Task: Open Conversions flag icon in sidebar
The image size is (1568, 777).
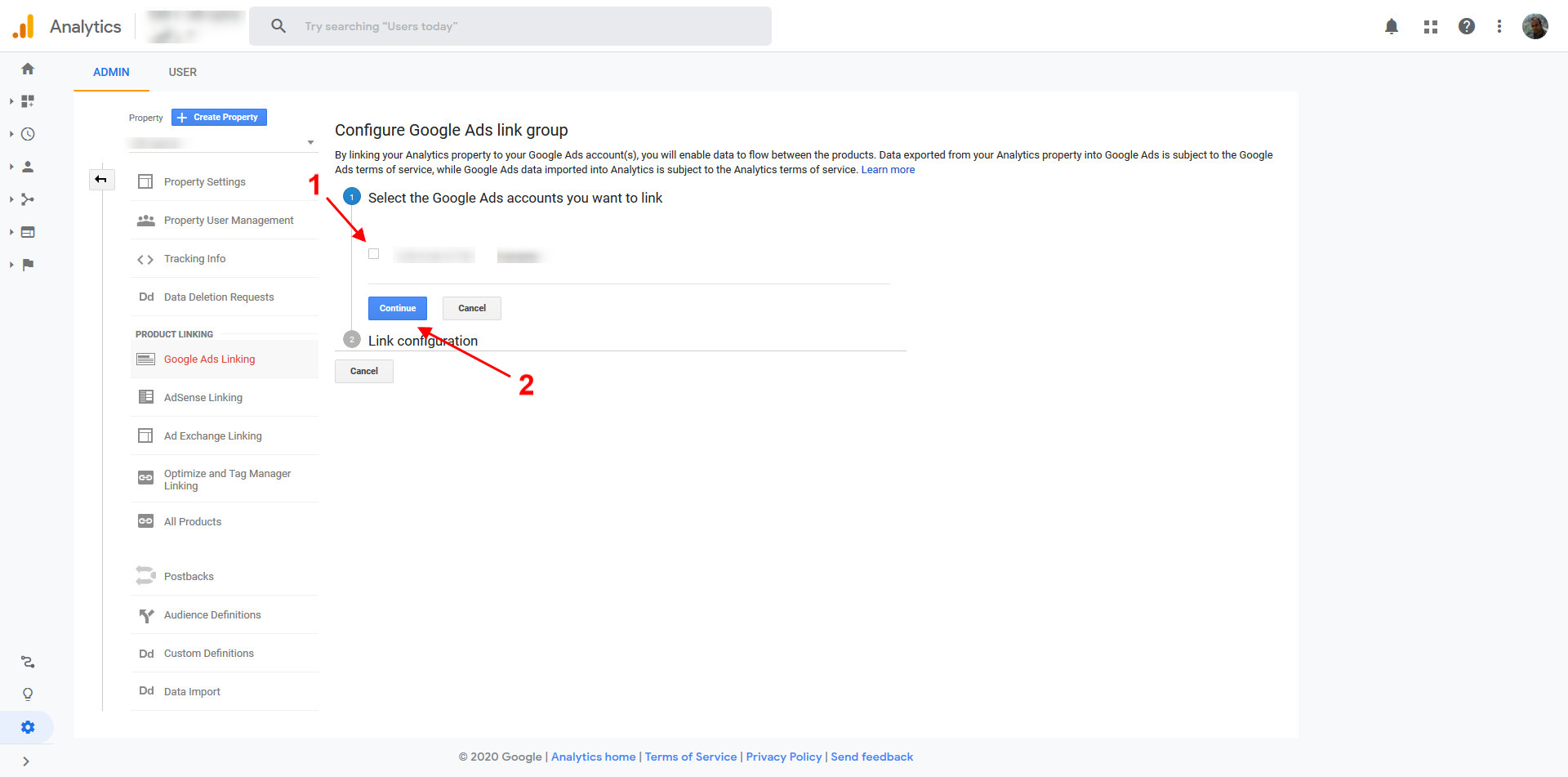Action: (x=28, y=265)
